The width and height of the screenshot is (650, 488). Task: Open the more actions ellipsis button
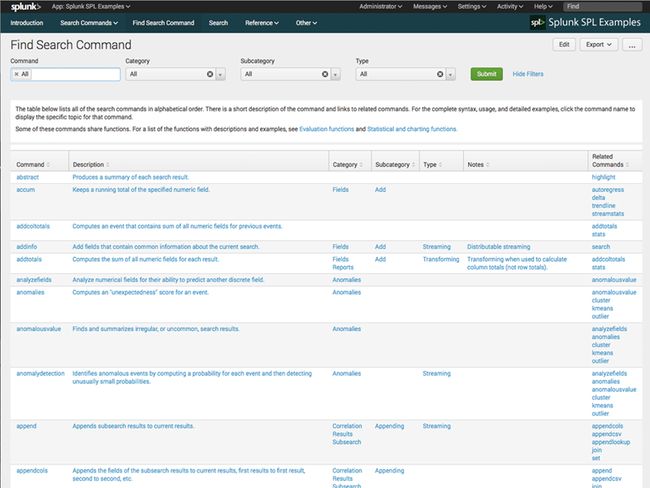pos(631,45)
